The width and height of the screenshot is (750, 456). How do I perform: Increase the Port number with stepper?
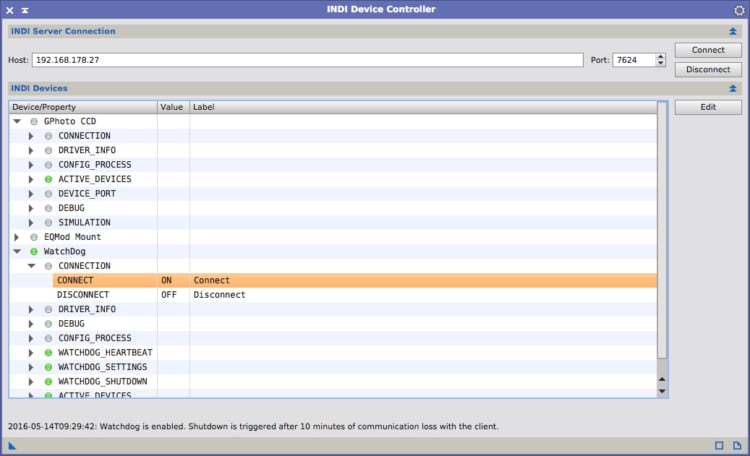coord(661,56)
